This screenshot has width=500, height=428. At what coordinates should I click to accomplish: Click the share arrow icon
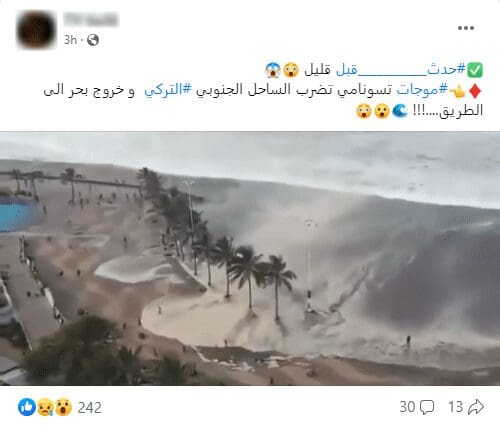pos(476,407)
